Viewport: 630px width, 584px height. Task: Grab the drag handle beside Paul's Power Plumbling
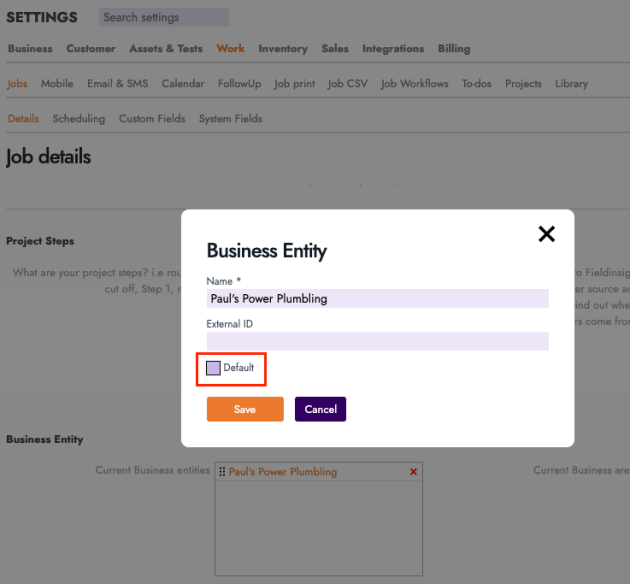pos(222,472)
